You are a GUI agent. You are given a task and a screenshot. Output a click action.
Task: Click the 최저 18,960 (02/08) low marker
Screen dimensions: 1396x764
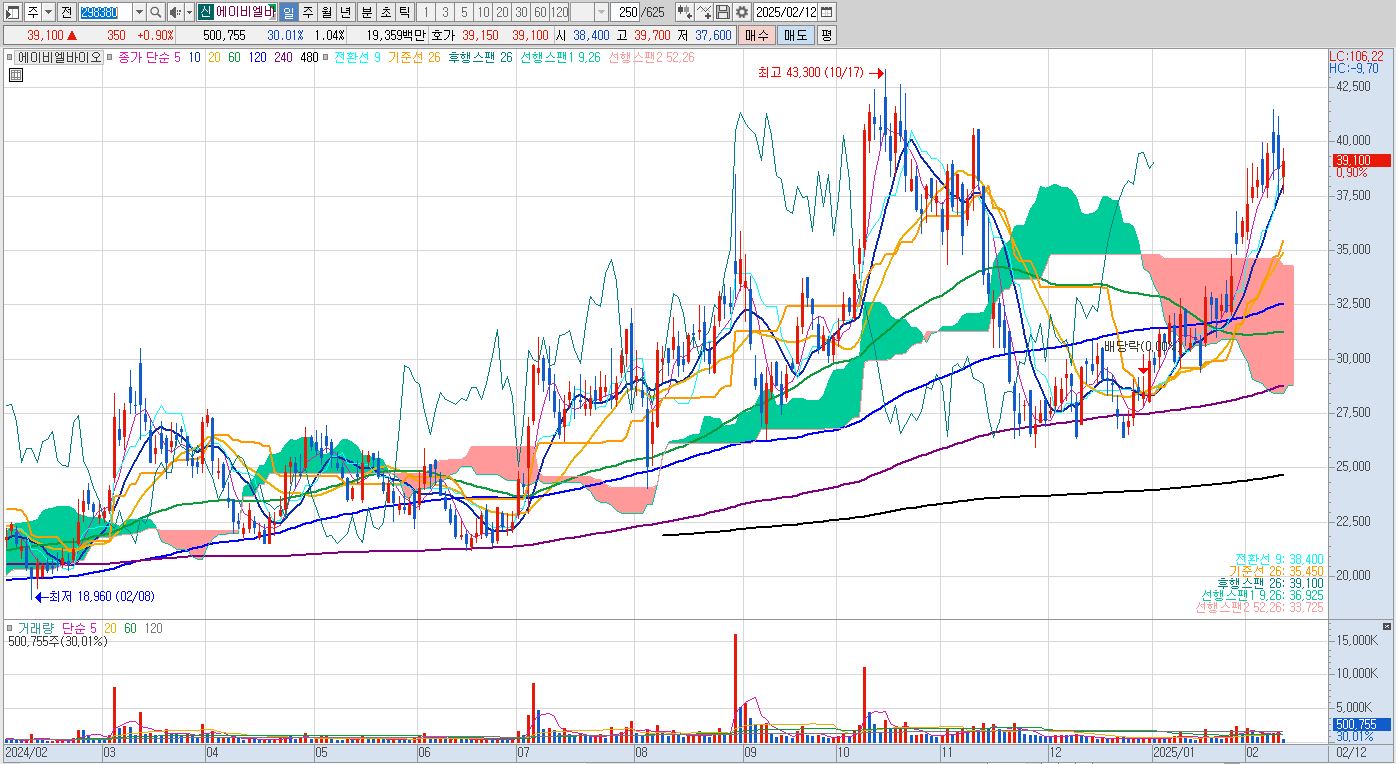pos(95,596)
